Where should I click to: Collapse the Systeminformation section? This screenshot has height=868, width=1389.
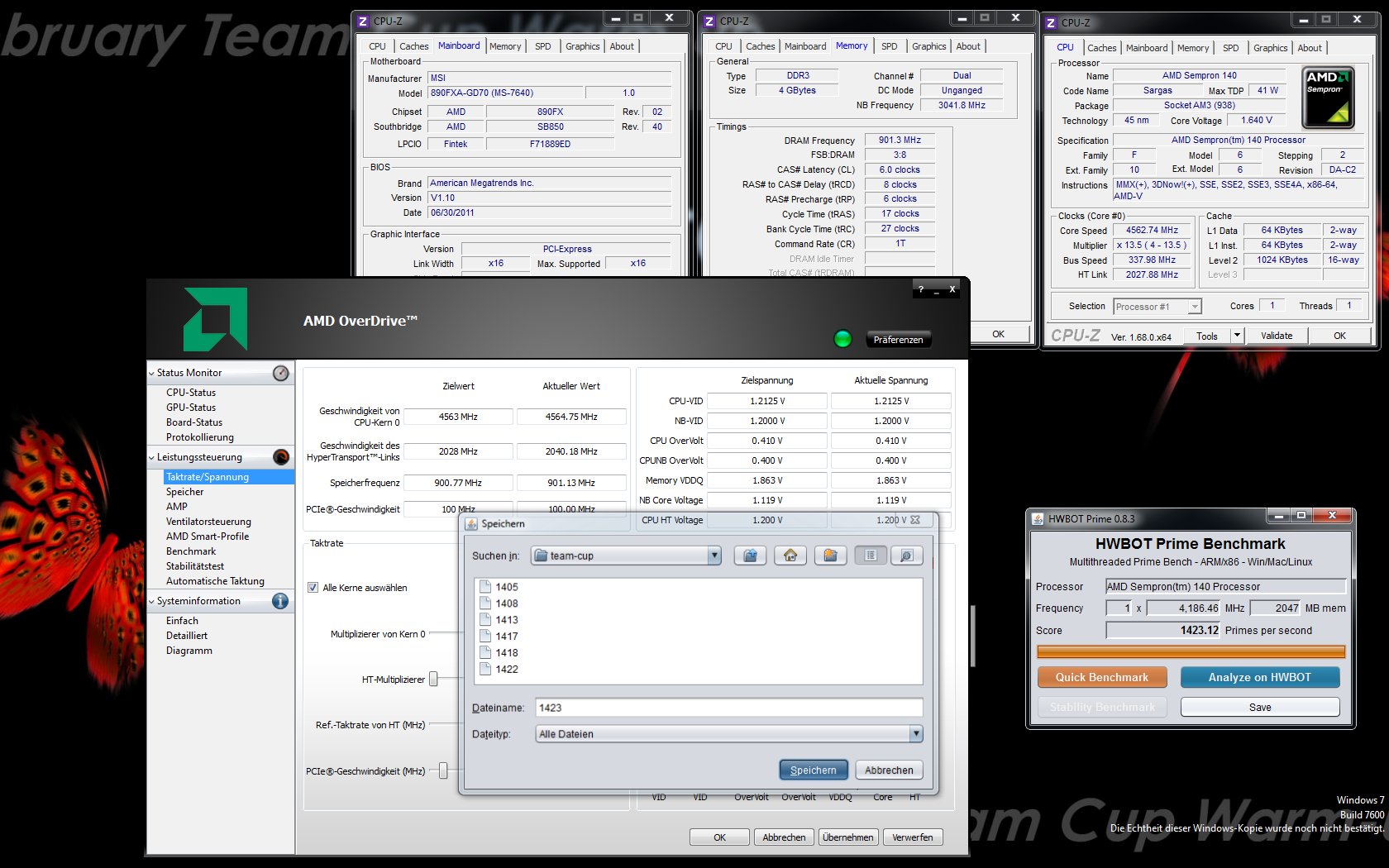click(x=151, y=601)
